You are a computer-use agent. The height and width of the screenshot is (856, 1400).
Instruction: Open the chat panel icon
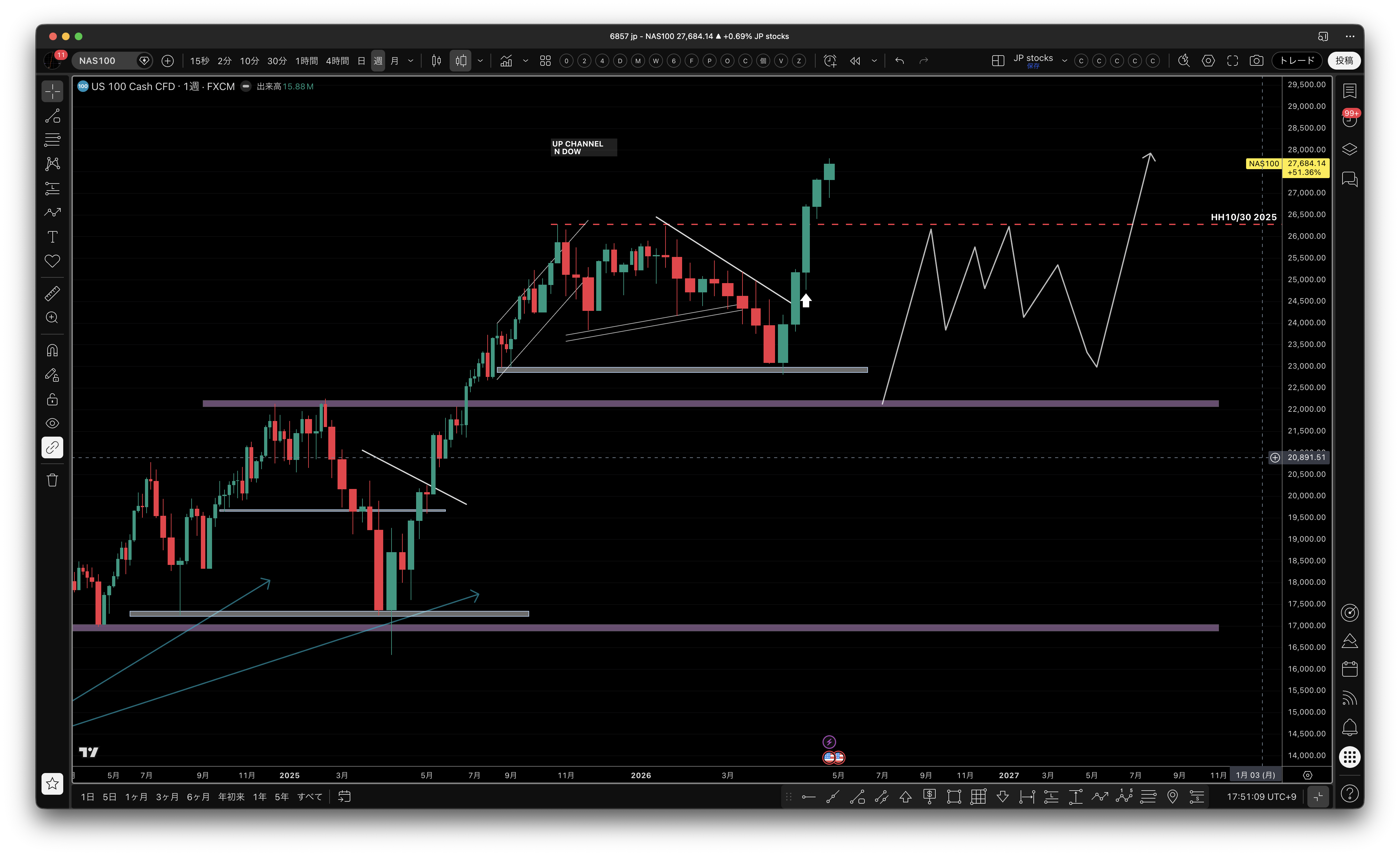coord(1350,179)
